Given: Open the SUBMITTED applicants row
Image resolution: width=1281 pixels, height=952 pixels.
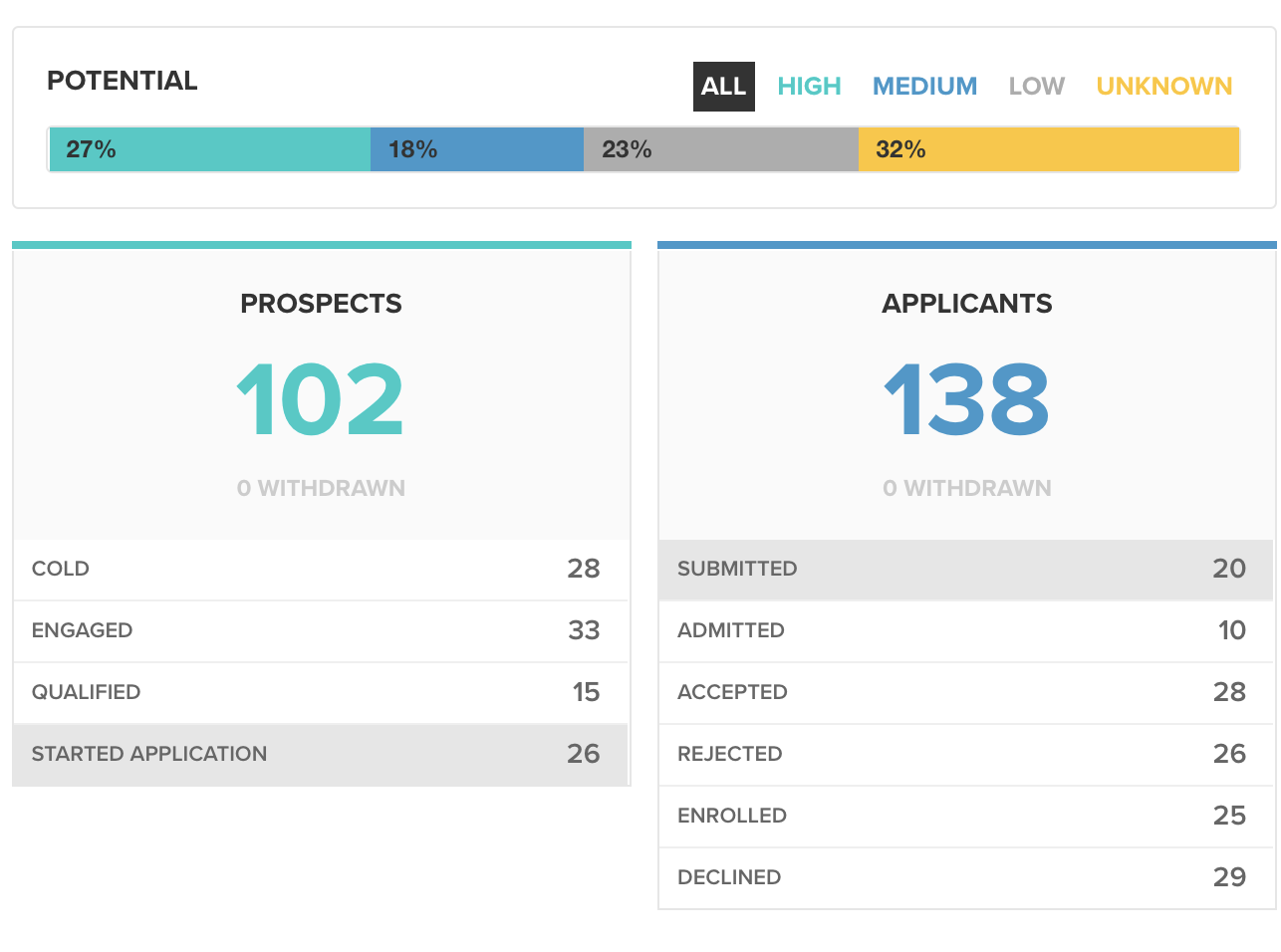Looking at the screenshot, I should [x=964, y=569].
